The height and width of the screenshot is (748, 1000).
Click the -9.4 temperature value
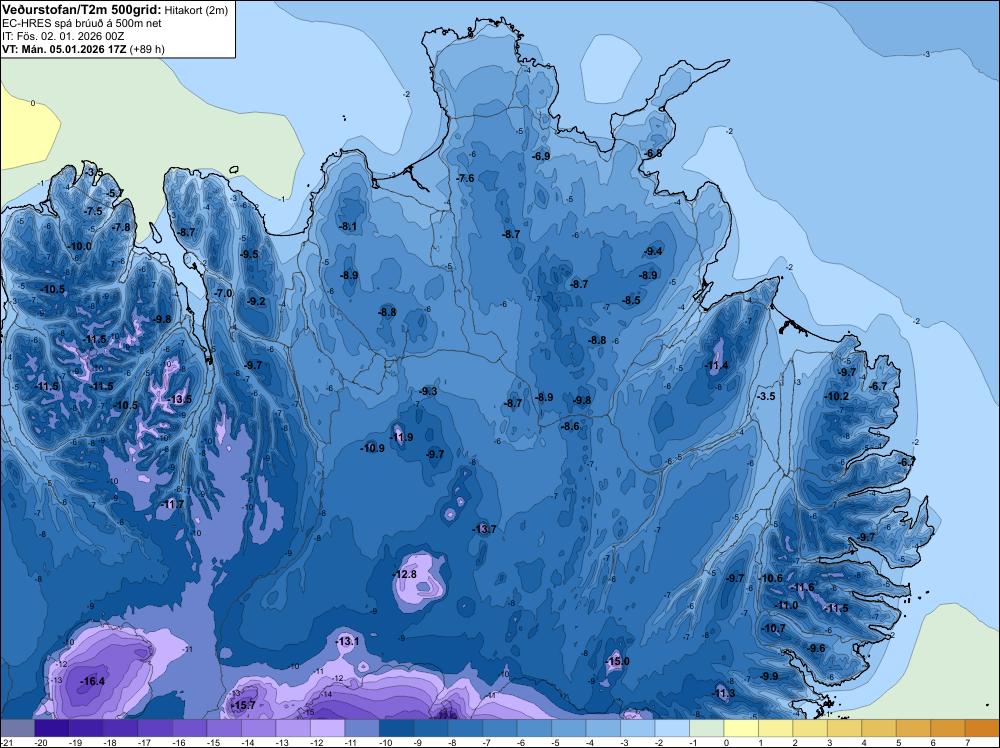pos(653,252)
